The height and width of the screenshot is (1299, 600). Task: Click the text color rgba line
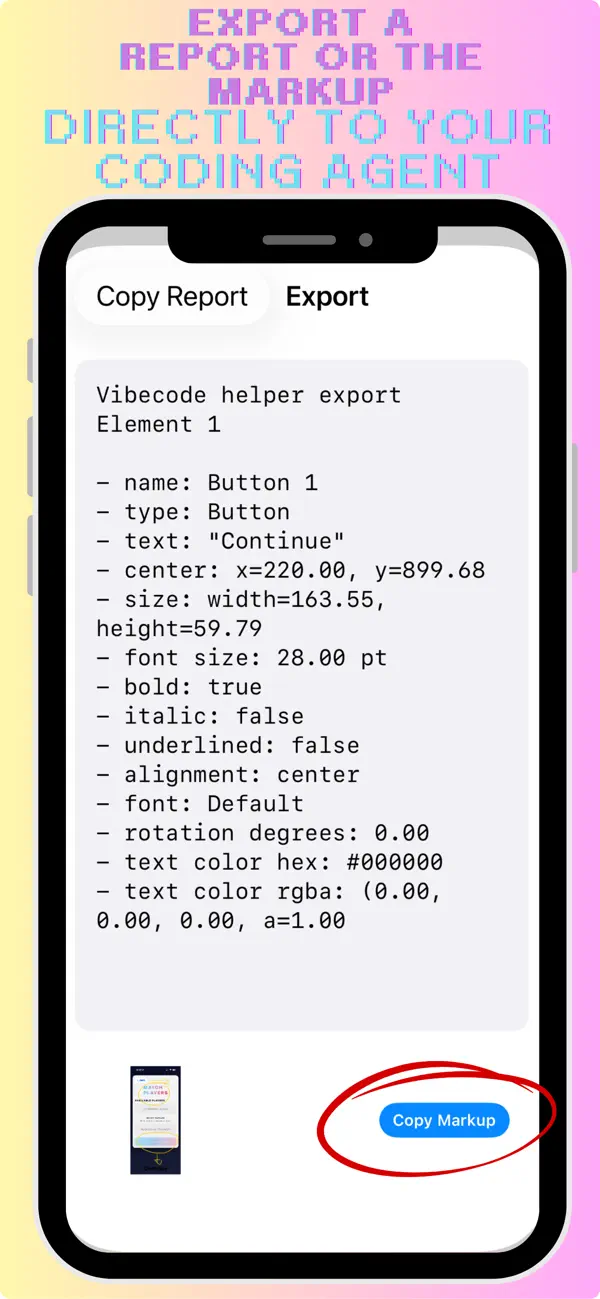coord(268,891)
